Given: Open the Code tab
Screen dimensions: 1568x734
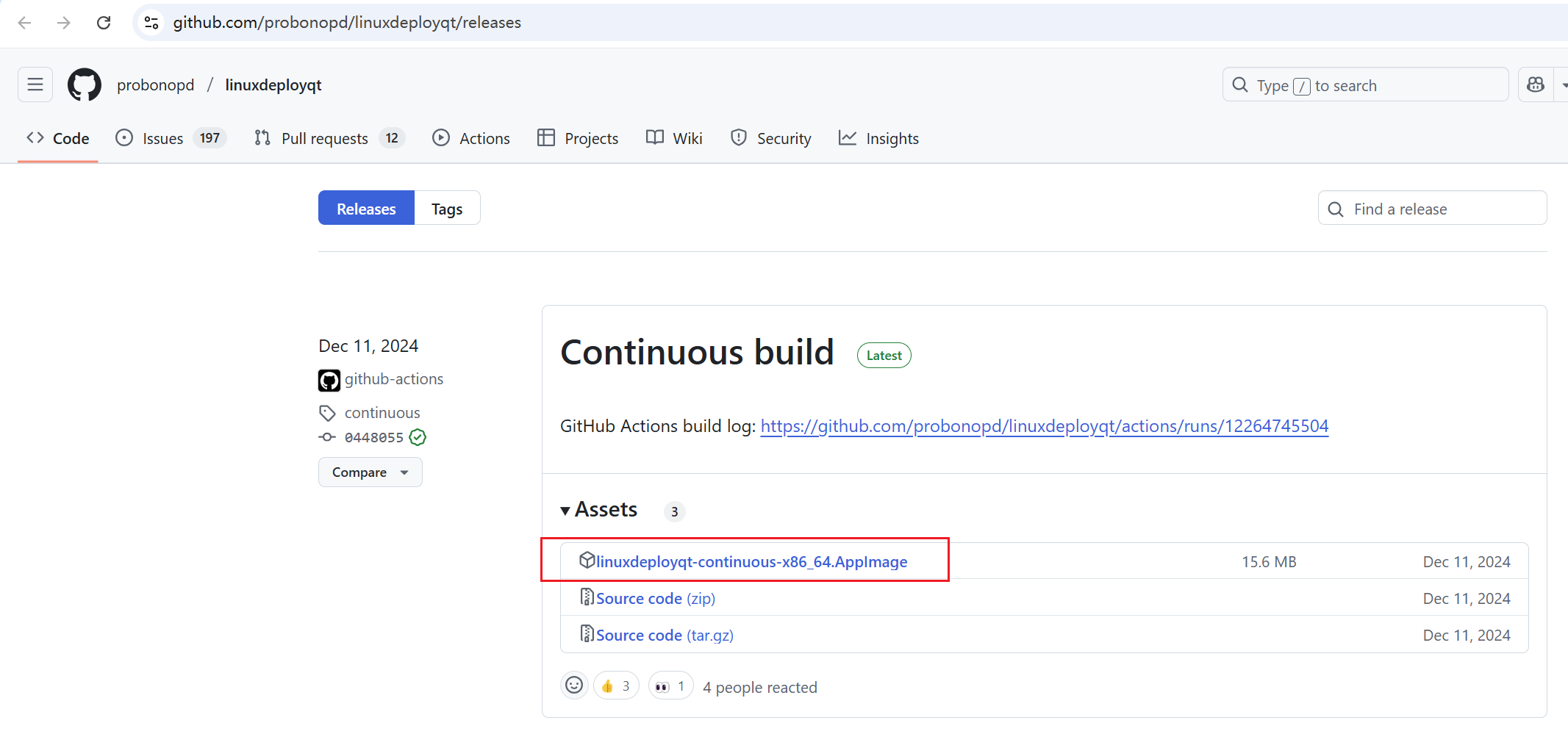Looking at the screenshot, I should click(x=58, y=138).
